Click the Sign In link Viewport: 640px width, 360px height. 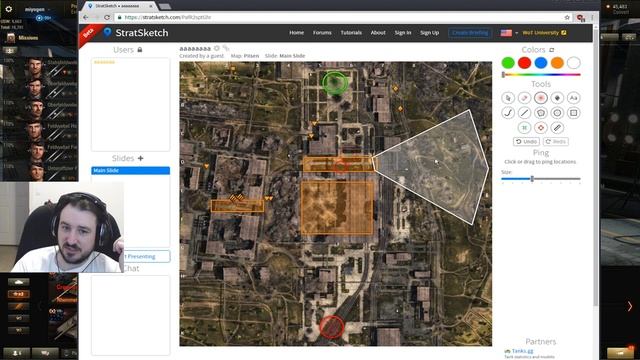(403, 33)
